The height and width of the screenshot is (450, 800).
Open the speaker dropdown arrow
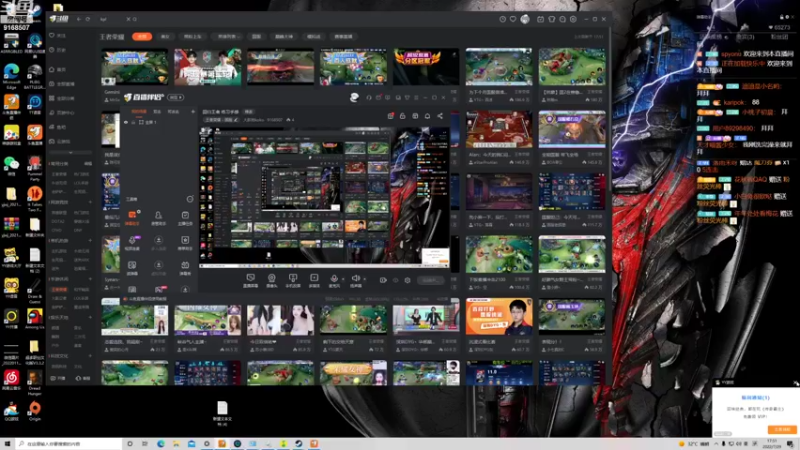click(x=364, y=279)
